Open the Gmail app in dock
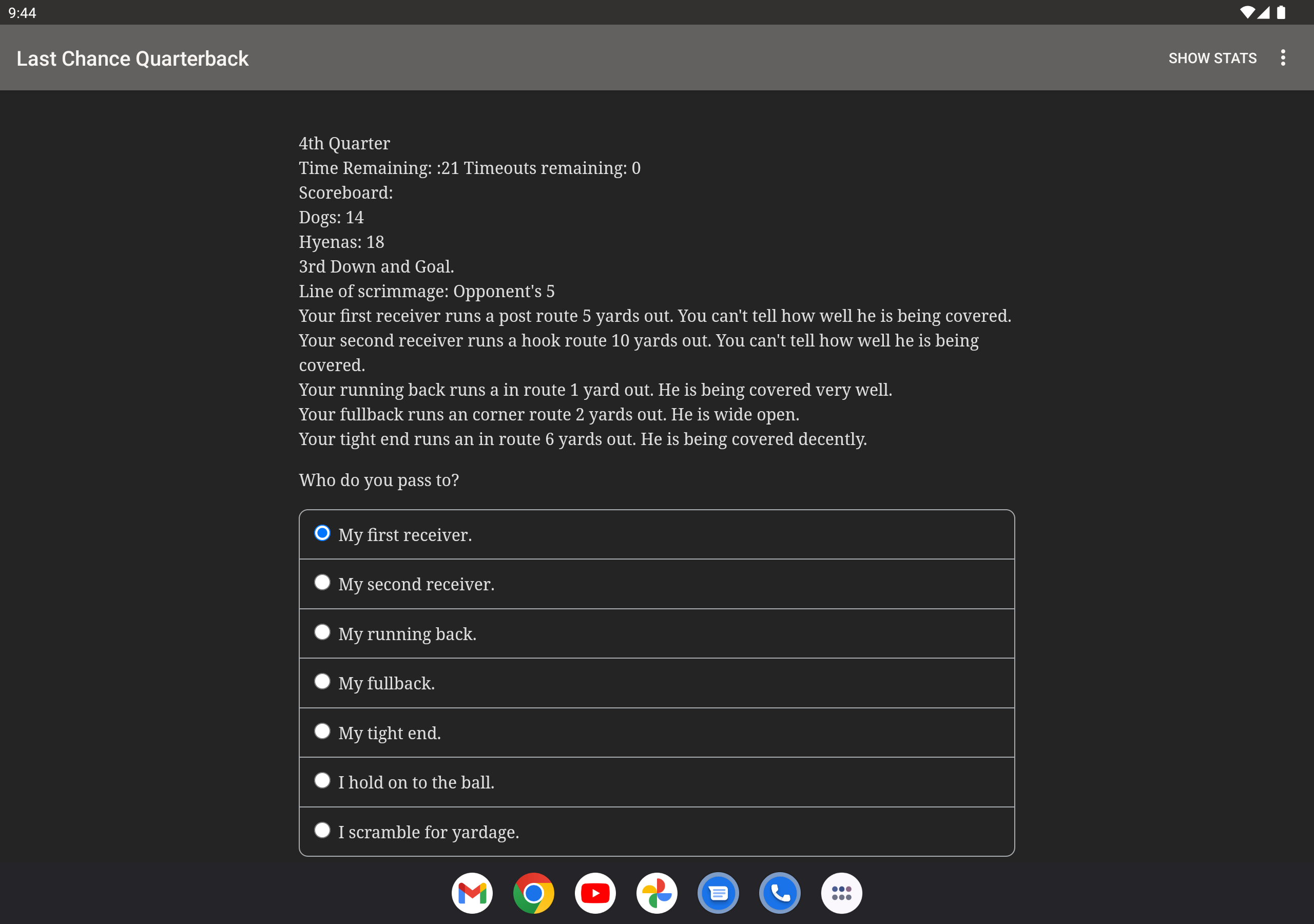The height and width of the screenshot is (924, 1314). (x=472, y=893)
